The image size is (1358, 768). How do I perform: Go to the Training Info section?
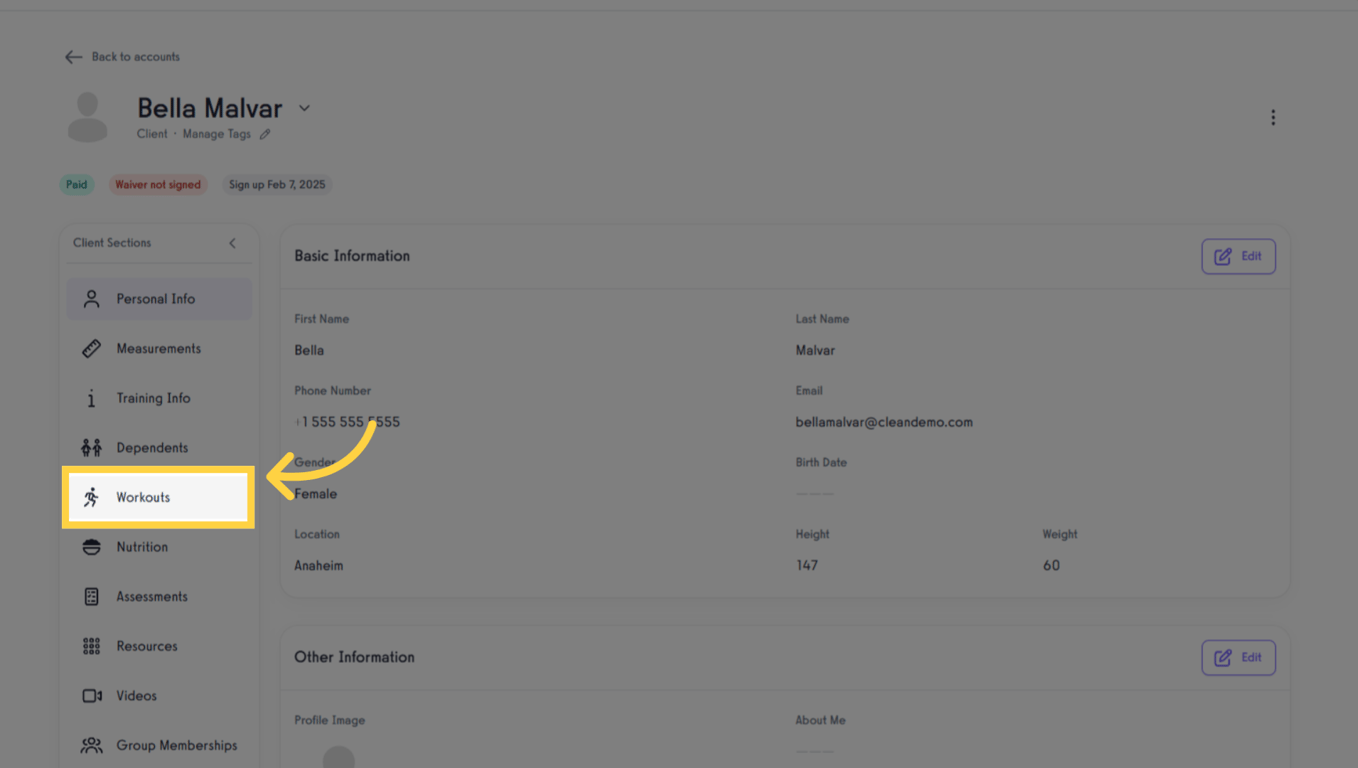[153, 398]
